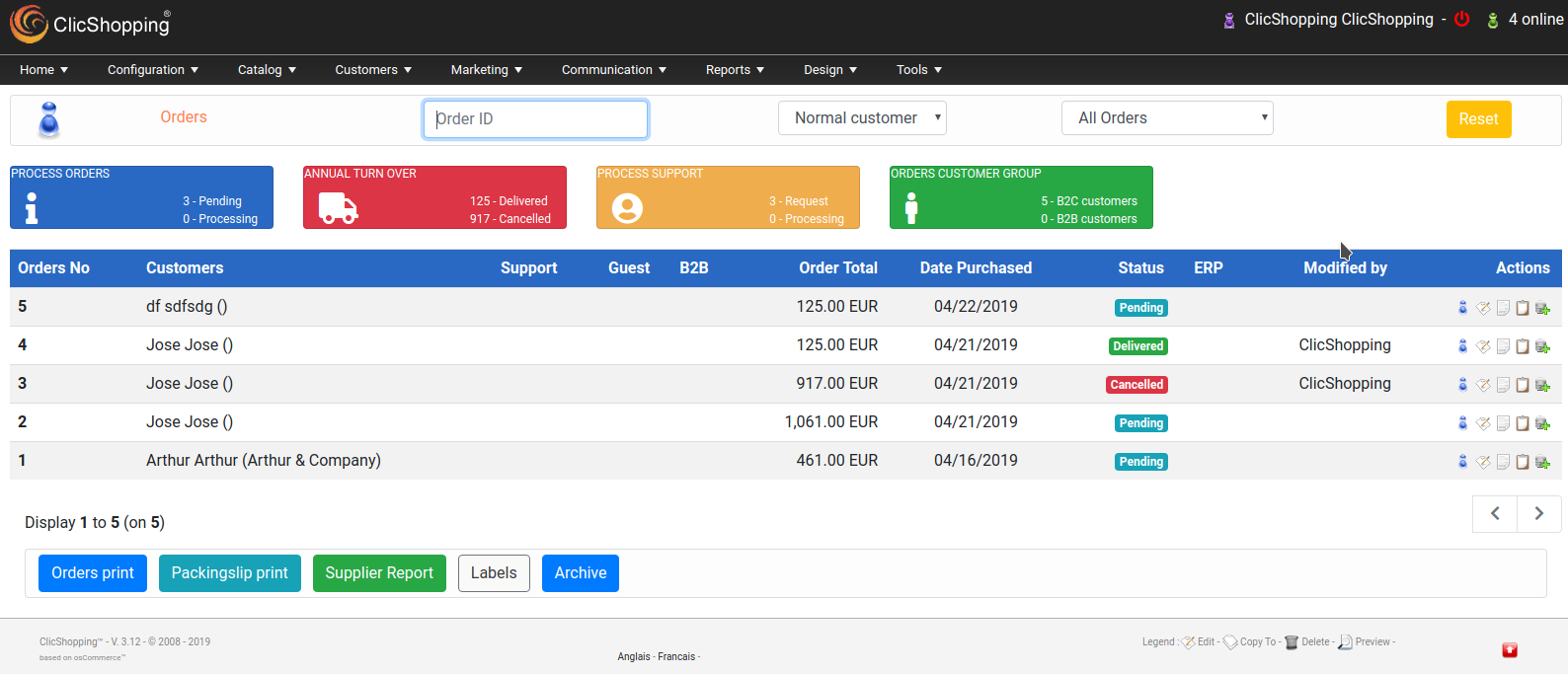
Task: Click database-add icon for order 3
Action: [x=1542, y=385]
